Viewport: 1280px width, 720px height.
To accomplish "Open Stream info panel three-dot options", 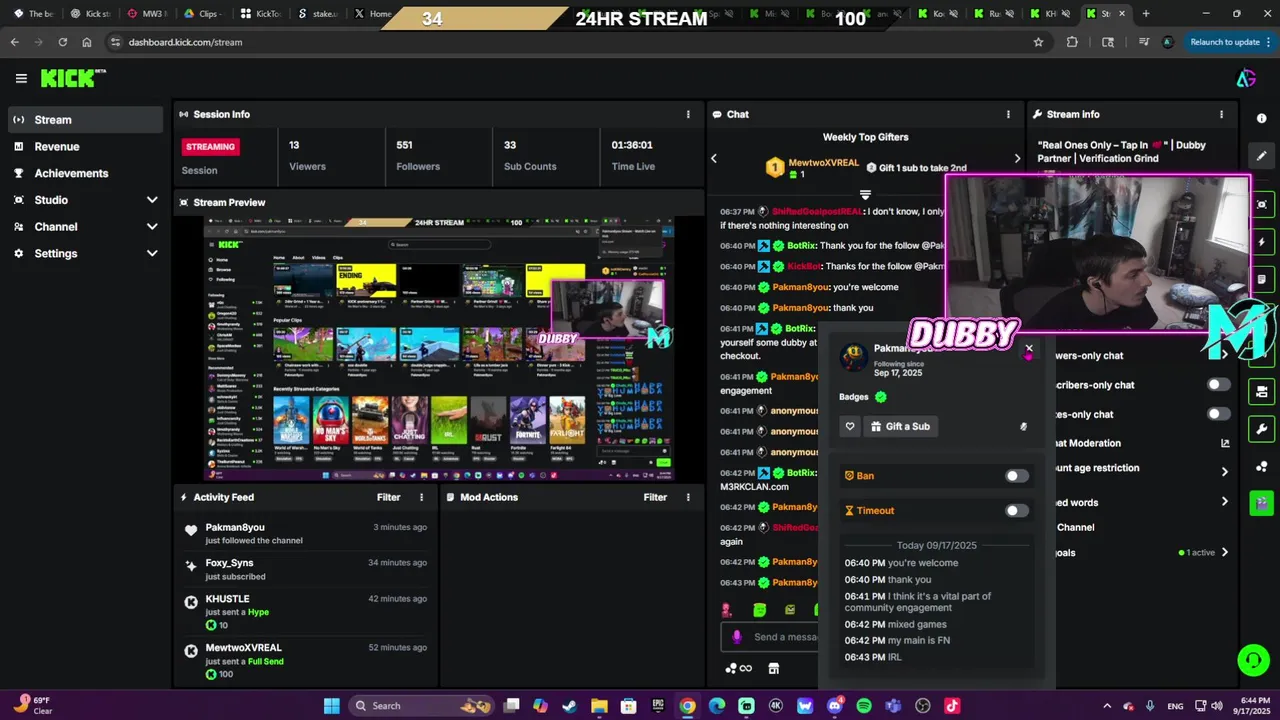I will click(x=1221, y=114).
